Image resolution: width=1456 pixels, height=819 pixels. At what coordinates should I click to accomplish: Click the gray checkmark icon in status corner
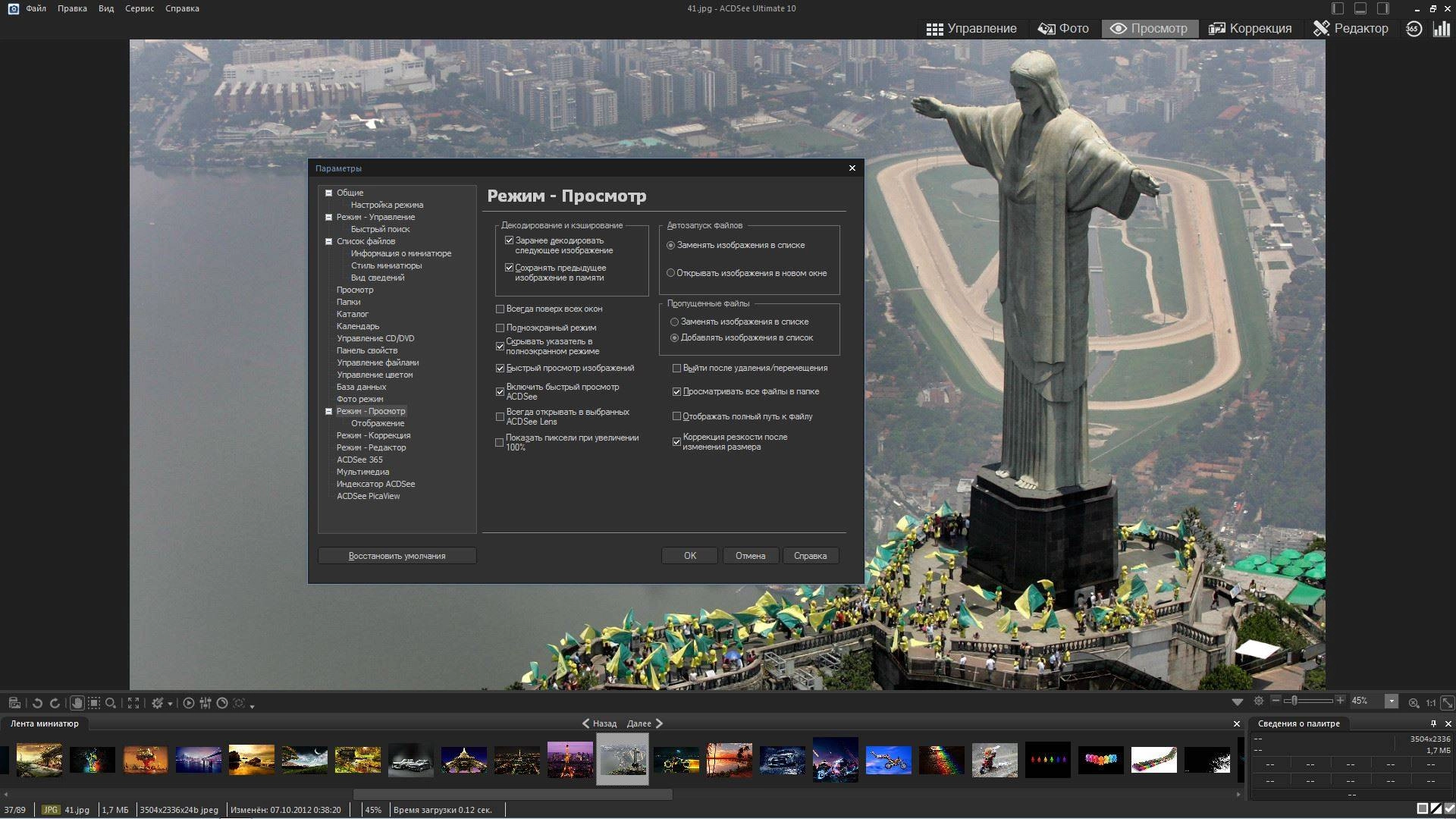[1449, 809]
